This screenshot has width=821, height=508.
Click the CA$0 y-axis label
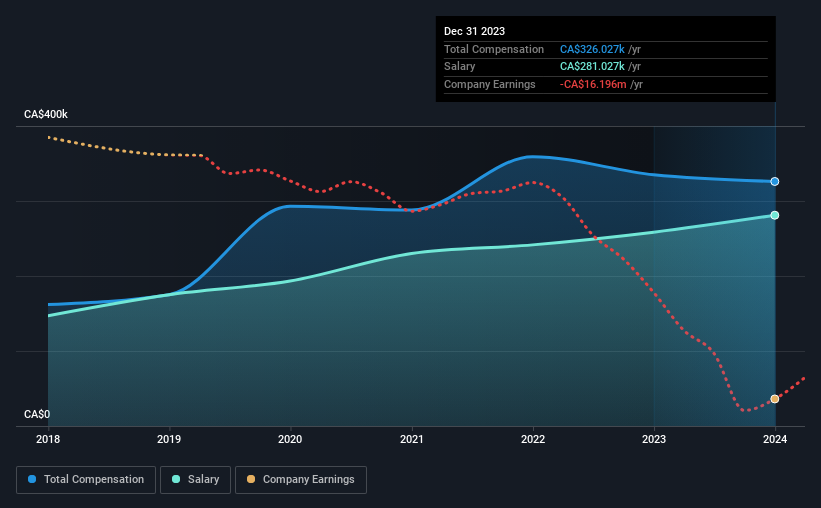37,414
